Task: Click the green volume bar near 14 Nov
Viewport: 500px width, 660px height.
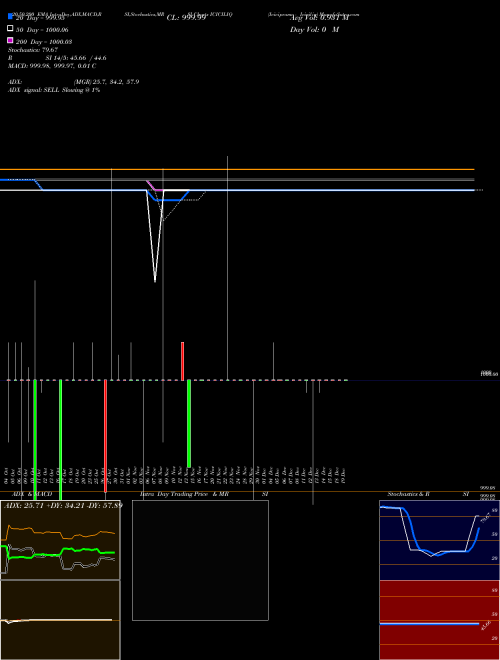Action: coord(189,423)
